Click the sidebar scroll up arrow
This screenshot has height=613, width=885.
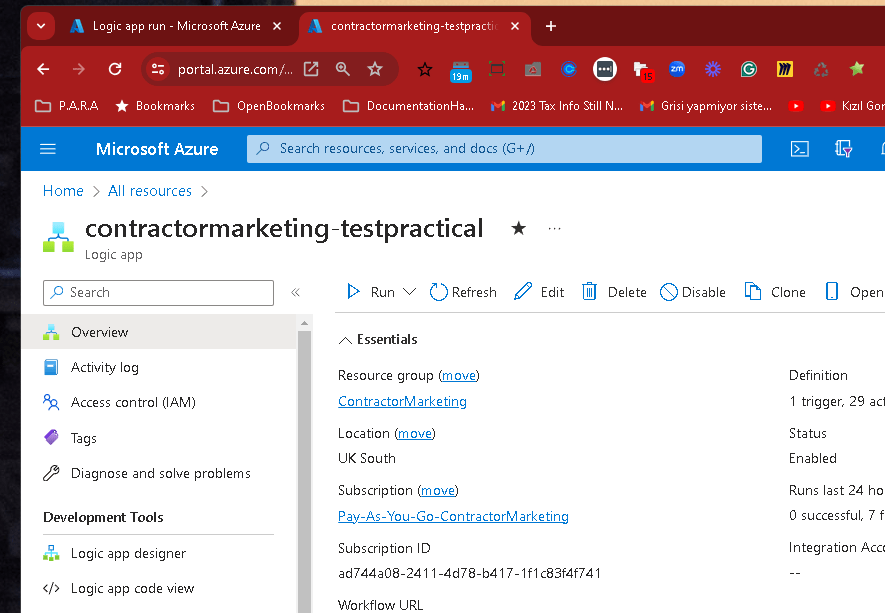point(304,323)
